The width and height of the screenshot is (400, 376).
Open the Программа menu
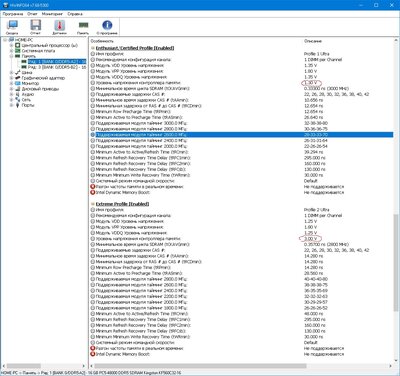(13, 14)
